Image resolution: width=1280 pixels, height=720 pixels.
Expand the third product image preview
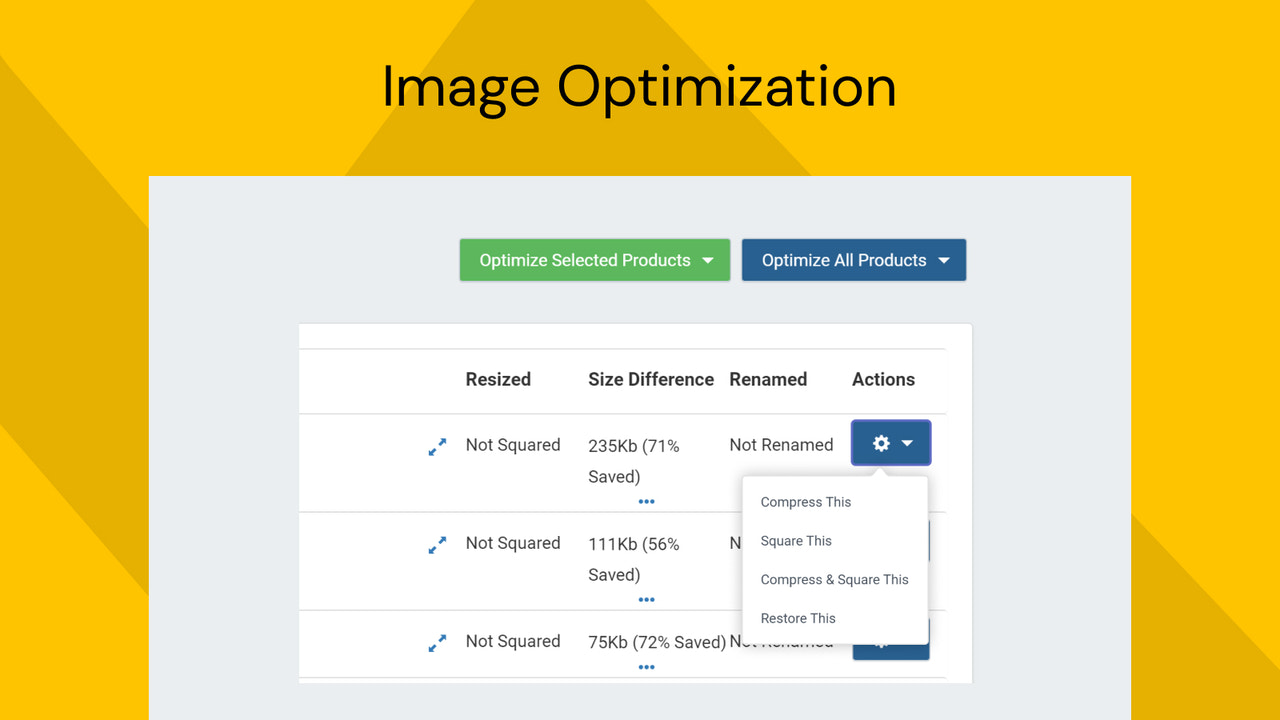pyautogui.click(x=437, y=643)
